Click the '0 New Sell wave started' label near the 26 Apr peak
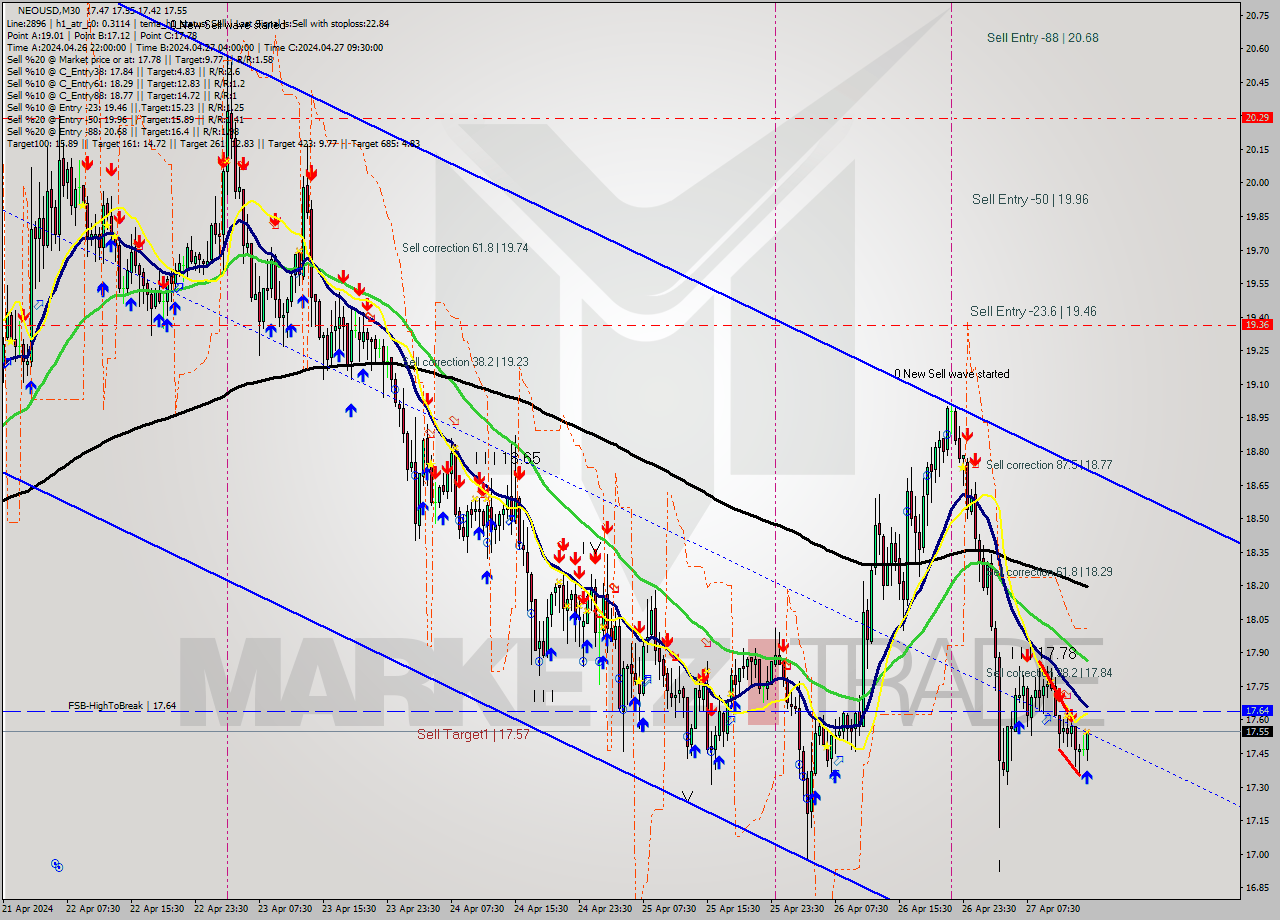This screenshot has height=920, width=1280. [952, 374]
